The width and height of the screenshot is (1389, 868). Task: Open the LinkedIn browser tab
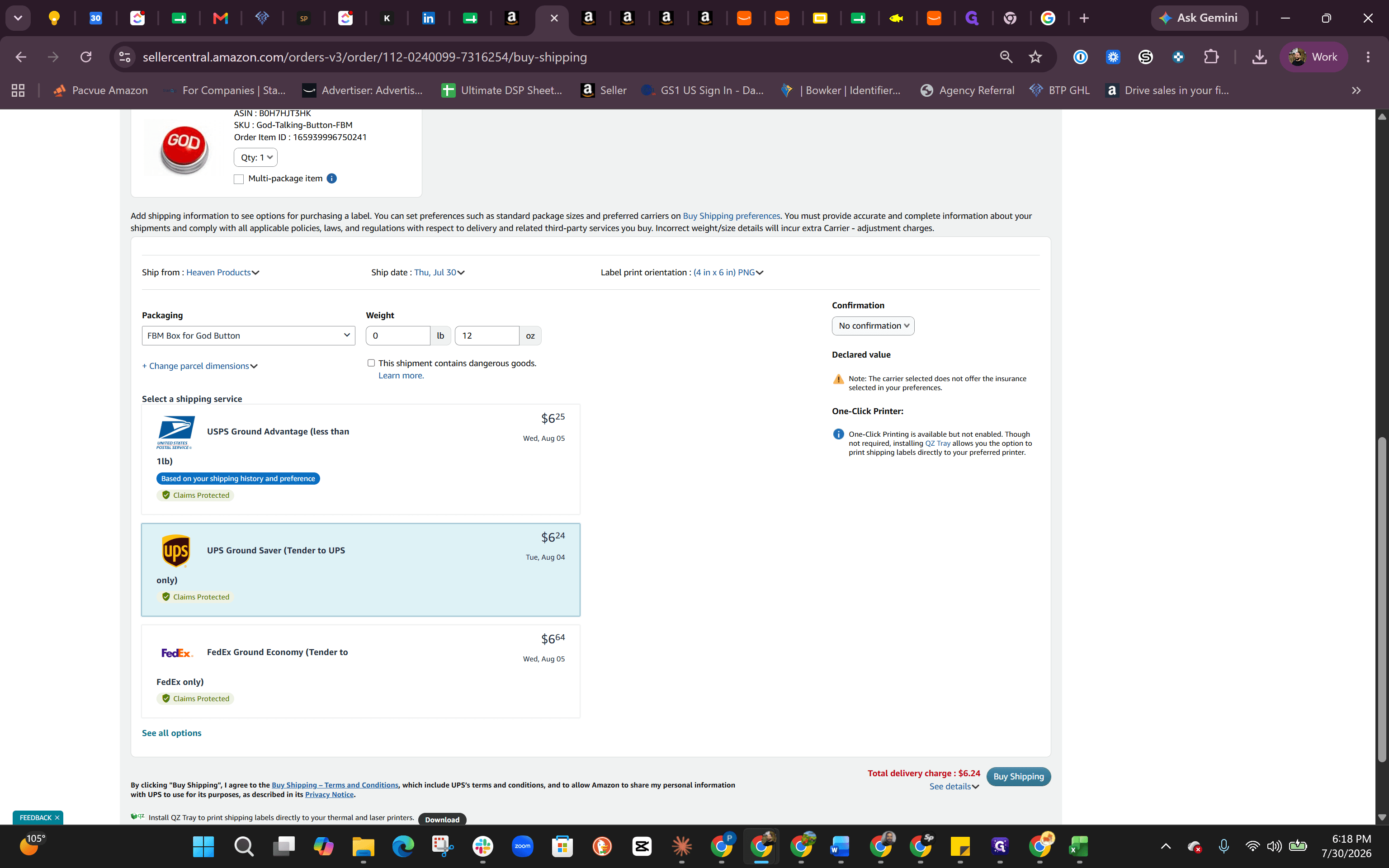428,19
